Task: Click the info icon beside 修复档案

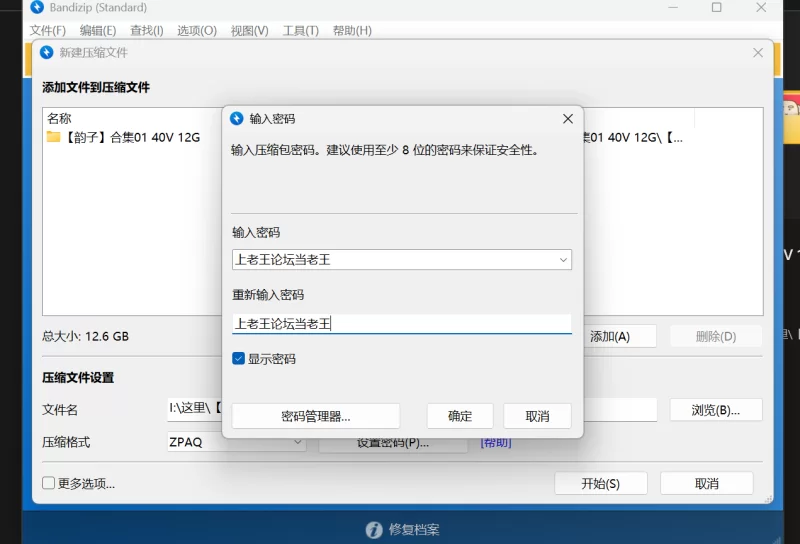Action: [373, 530]
